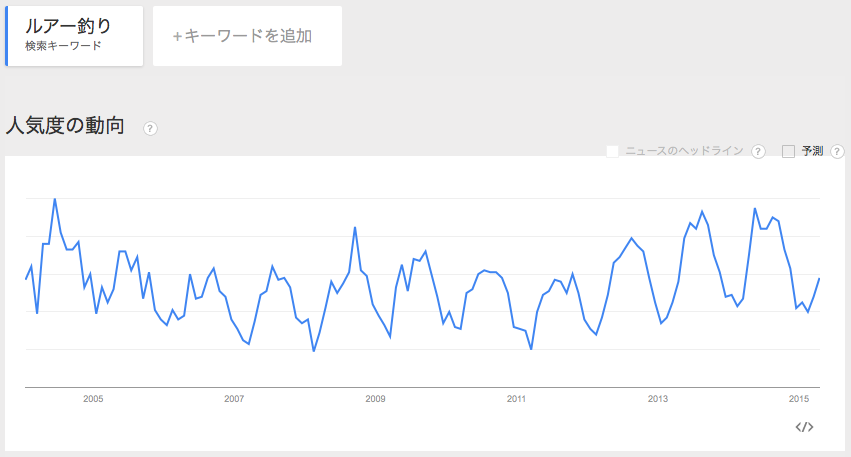This screenshot has height=457, width=851.
Task: Add a keyword via +キーワードを追加 box
Action: coord(247,36)
